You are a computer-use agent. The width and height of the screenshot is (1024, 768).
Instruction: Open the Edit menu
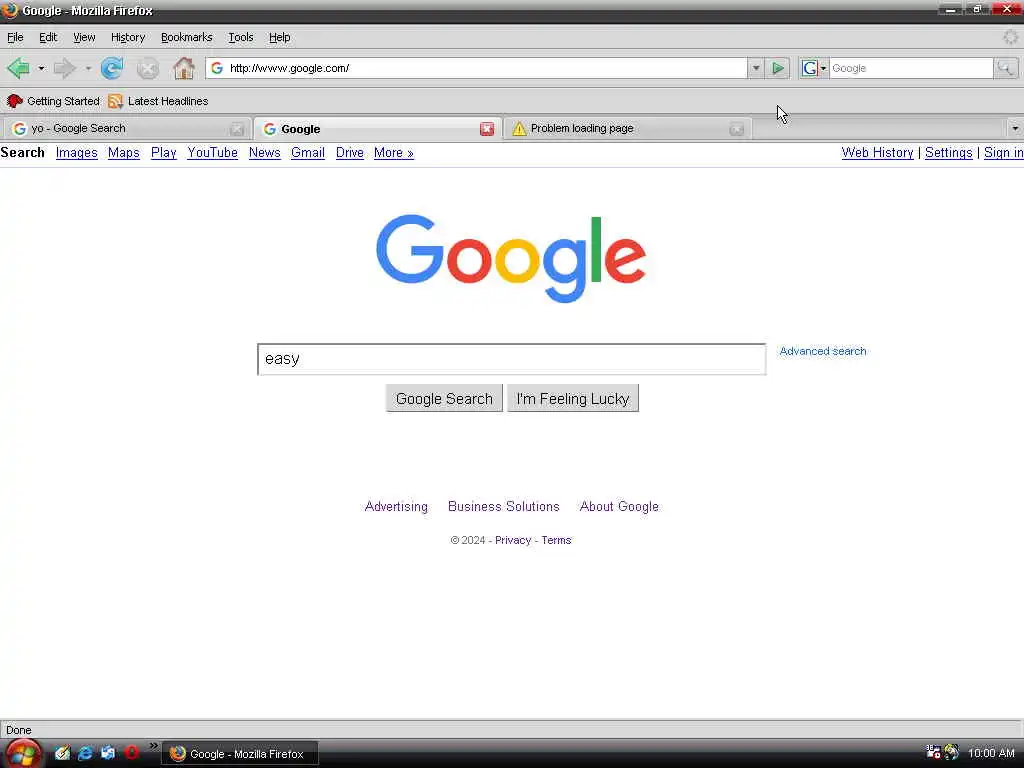[x=48, y=37]
